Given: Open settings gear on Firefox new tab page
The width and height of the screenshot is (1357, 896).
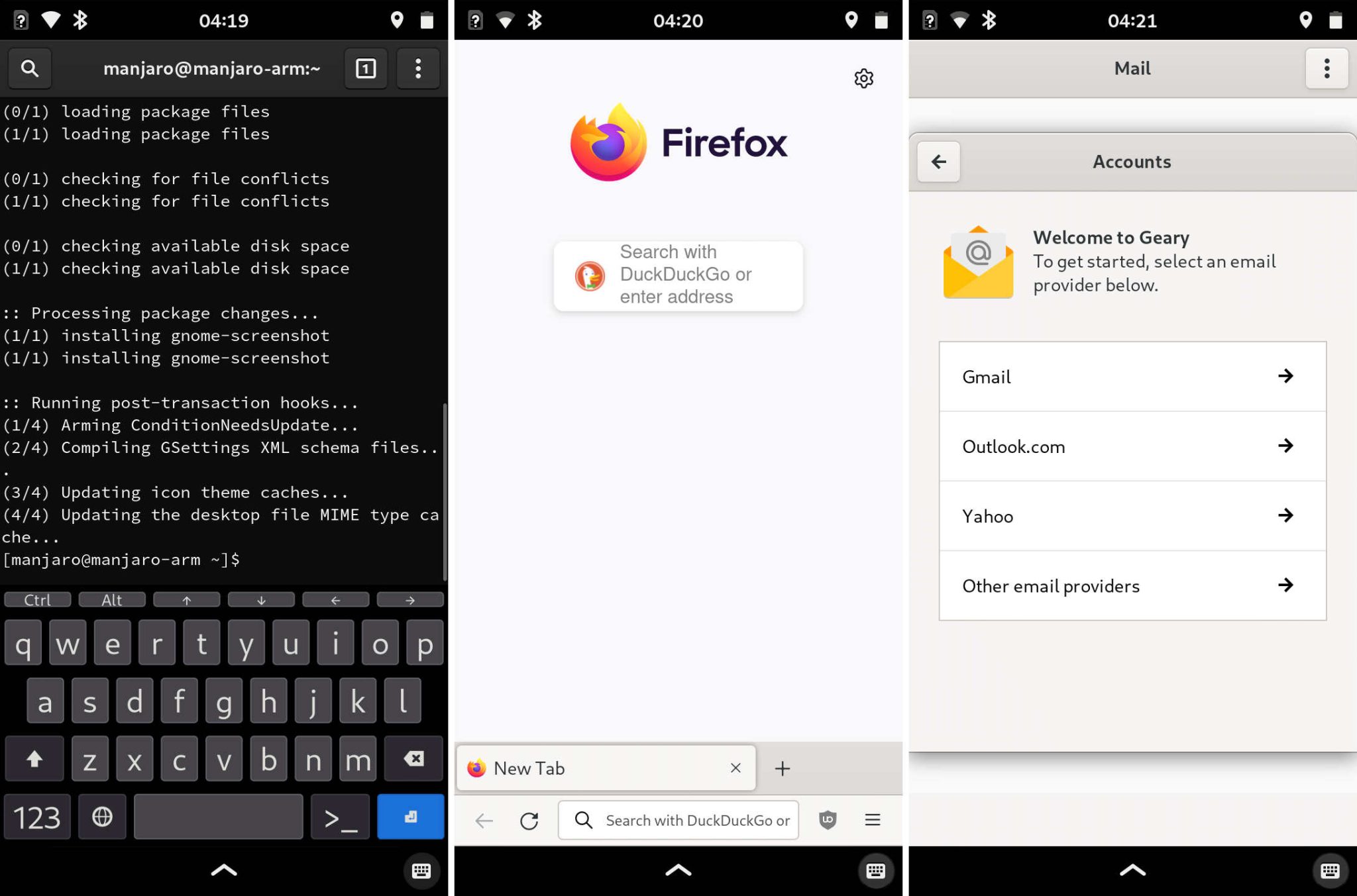Looking at the screenshot, I should tap(864, 79).
